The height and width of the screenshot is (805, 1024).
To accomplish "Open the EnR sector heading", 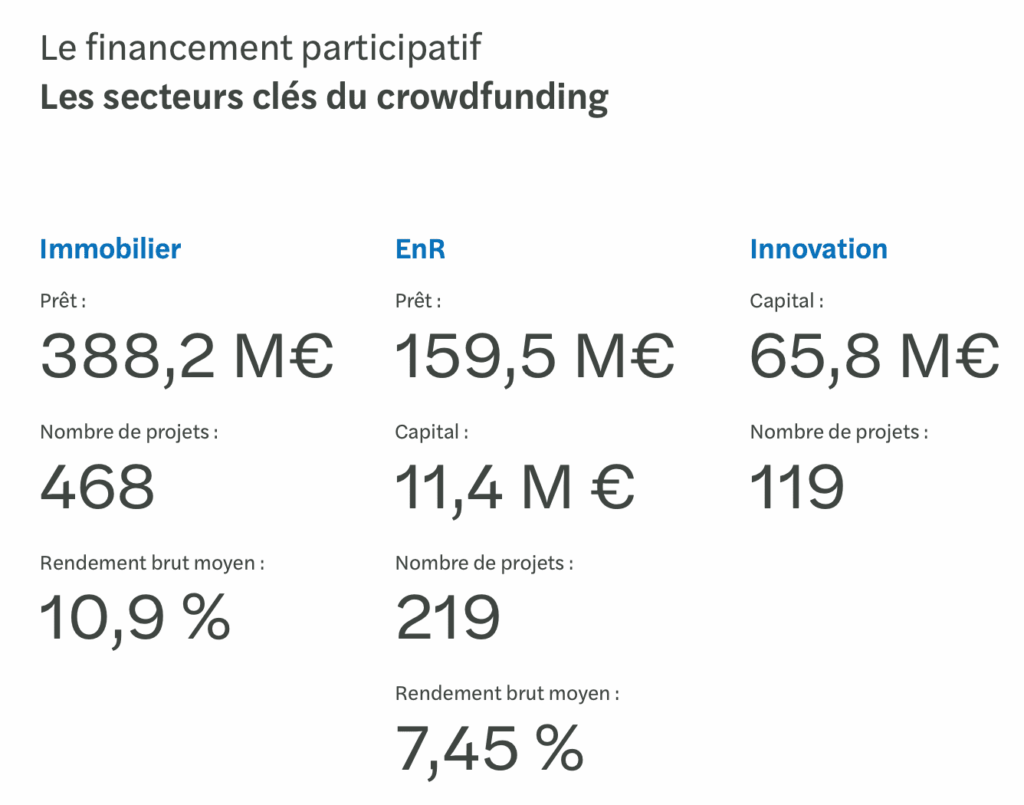I will tap(420, 249).
